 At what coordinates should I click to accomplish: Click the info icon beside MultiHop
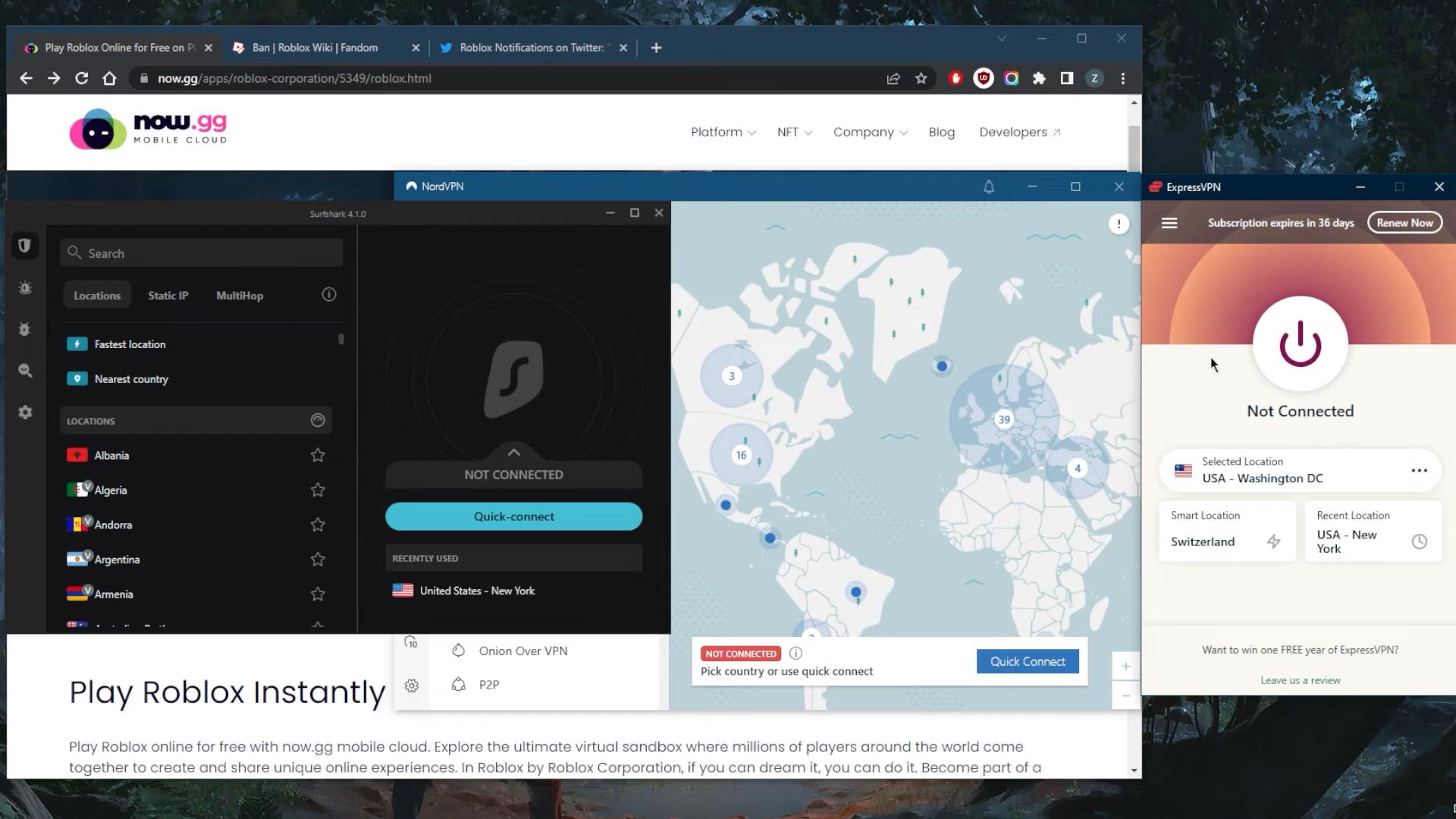[x=328, y=294]
